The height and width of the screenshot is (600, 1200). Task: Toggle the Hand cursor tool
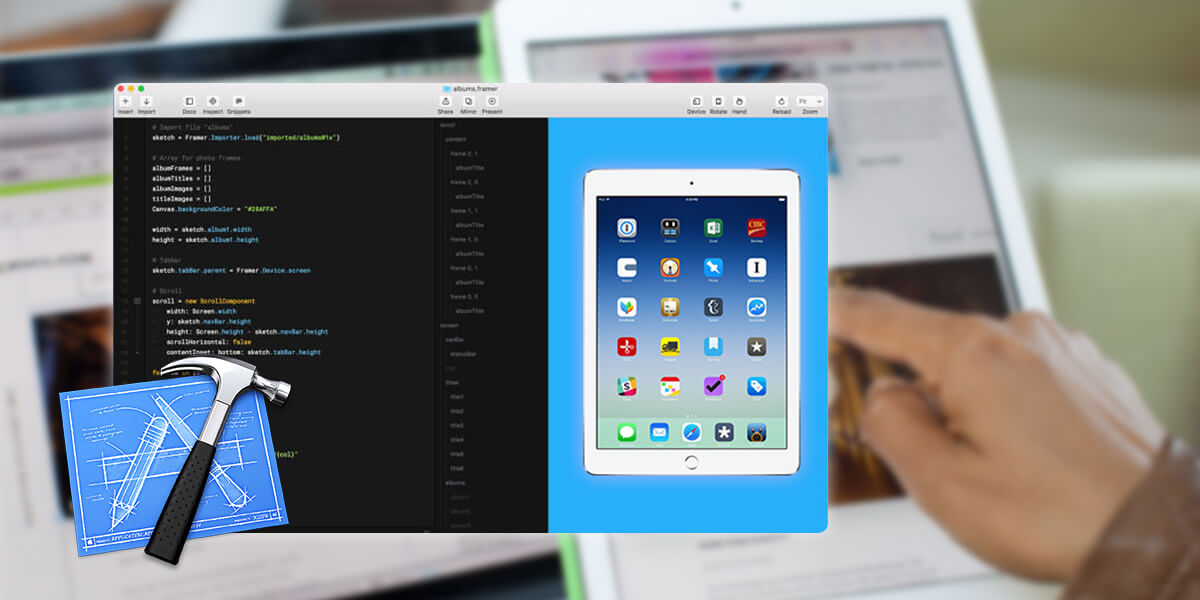(x=739, y=101)
